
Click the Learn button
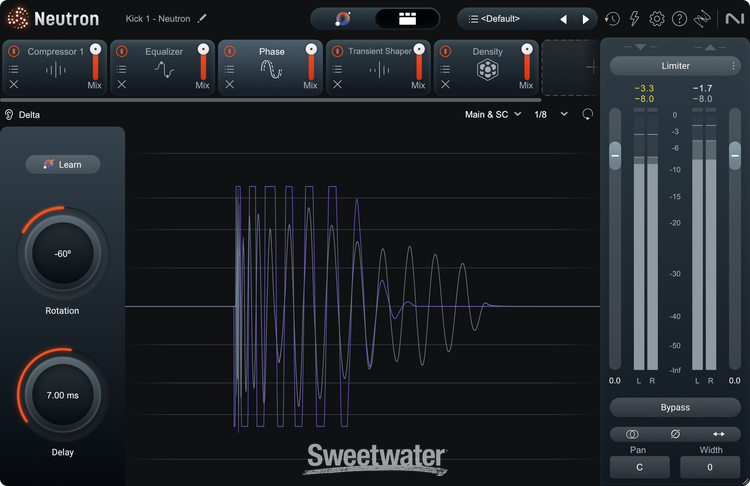coord(63,165)
